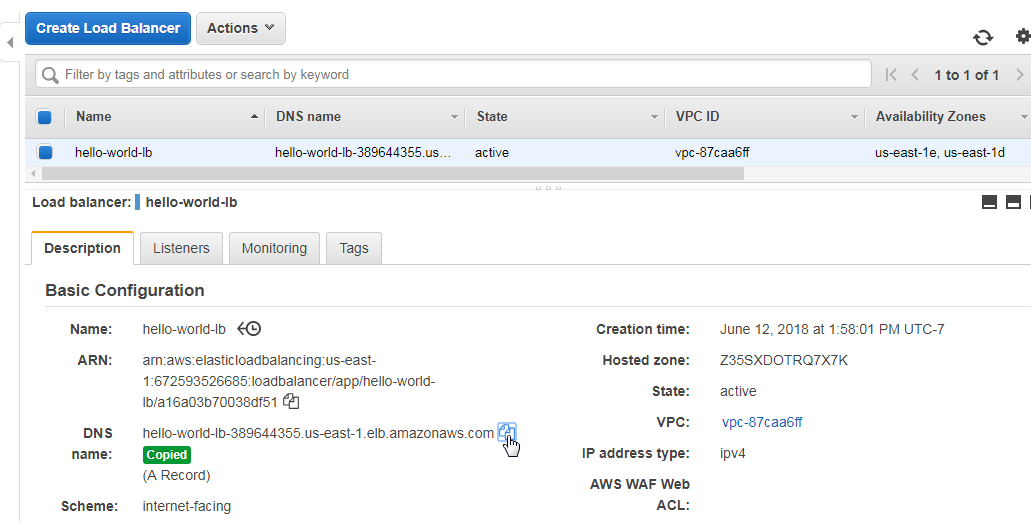
Task: Open the Actions dropdown menu
Action: coord(241,28)
